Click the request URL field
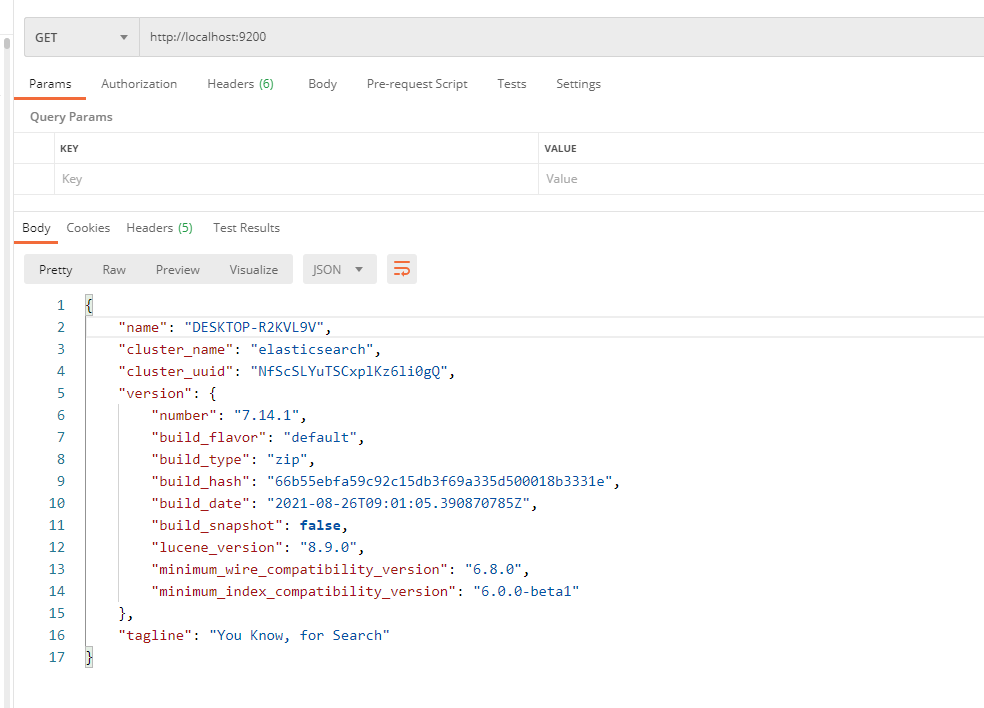 coord(562,37)
